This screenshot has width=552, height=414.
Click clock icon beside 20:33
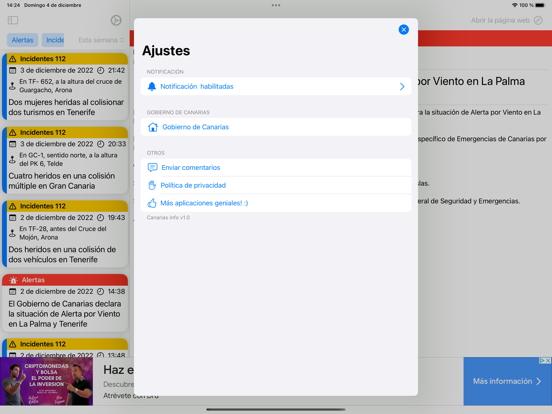(101, 144)
